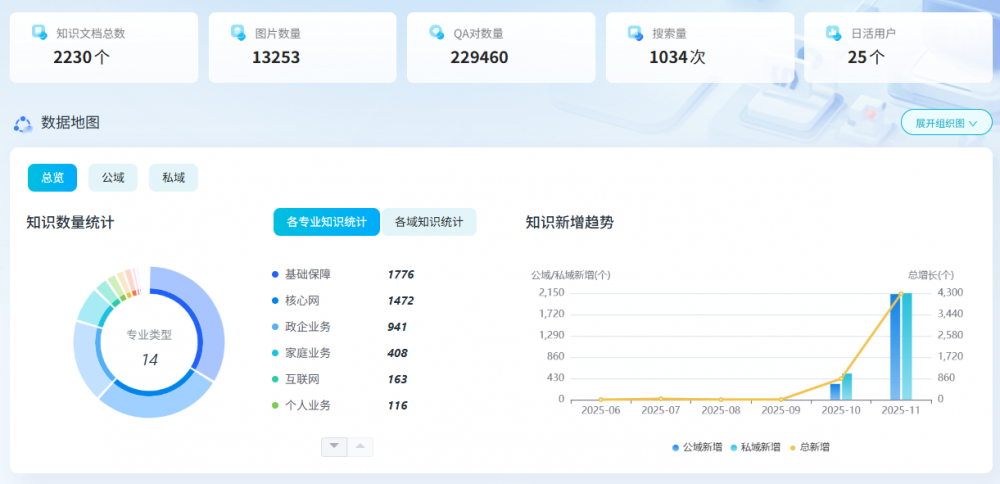Image resolution: width=1000 pixels, height=484 pixels.
Task: Click the 搜索量 card icon
Action: click(635, 33)
